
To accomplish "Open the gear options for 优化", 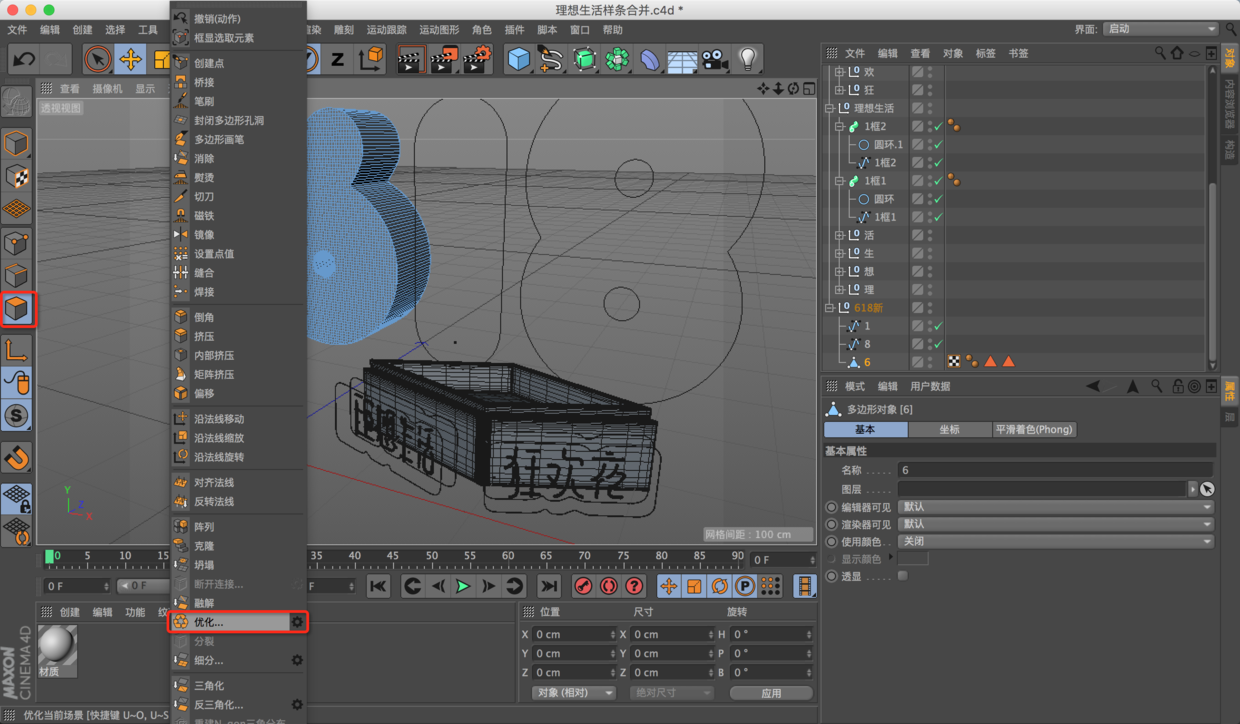I will pyautogui.click(x=297, y=622).
